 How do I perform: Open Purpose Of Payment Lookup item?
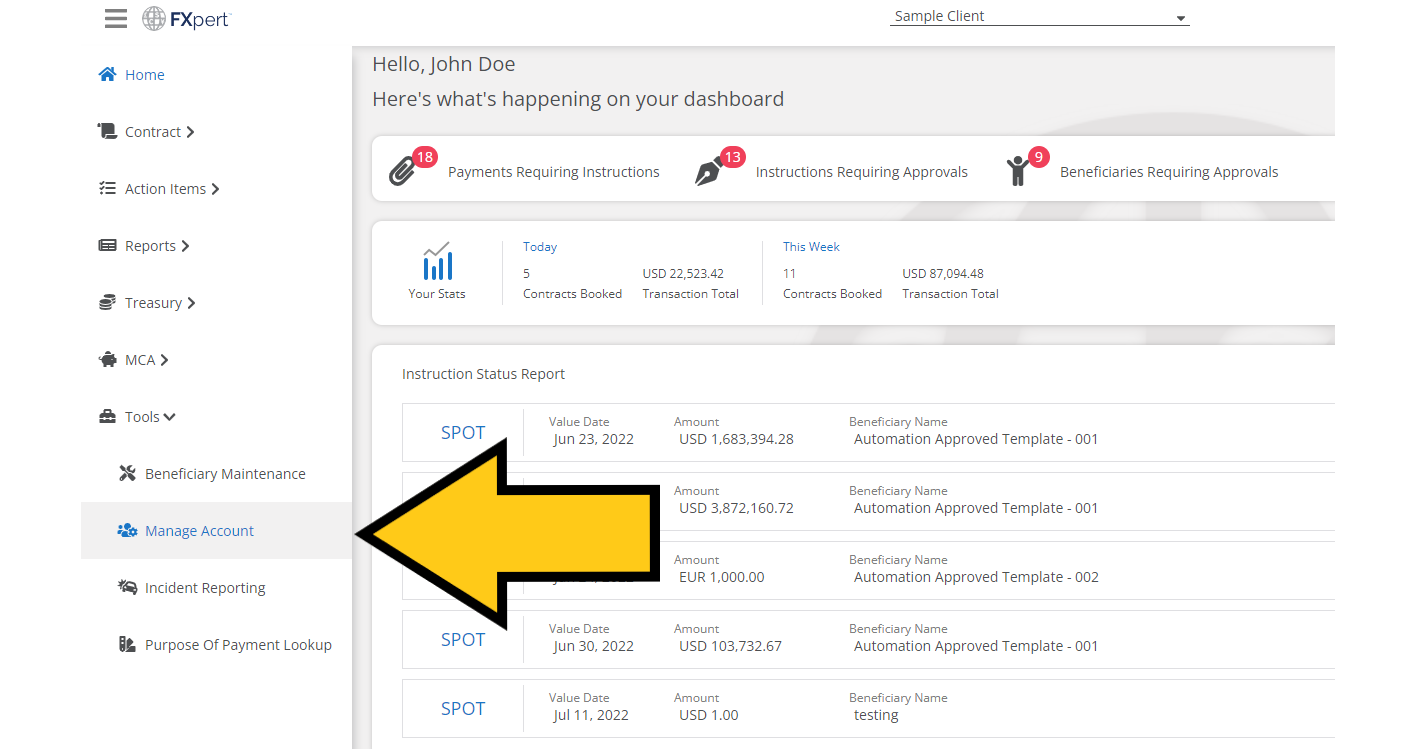[238, 645]
